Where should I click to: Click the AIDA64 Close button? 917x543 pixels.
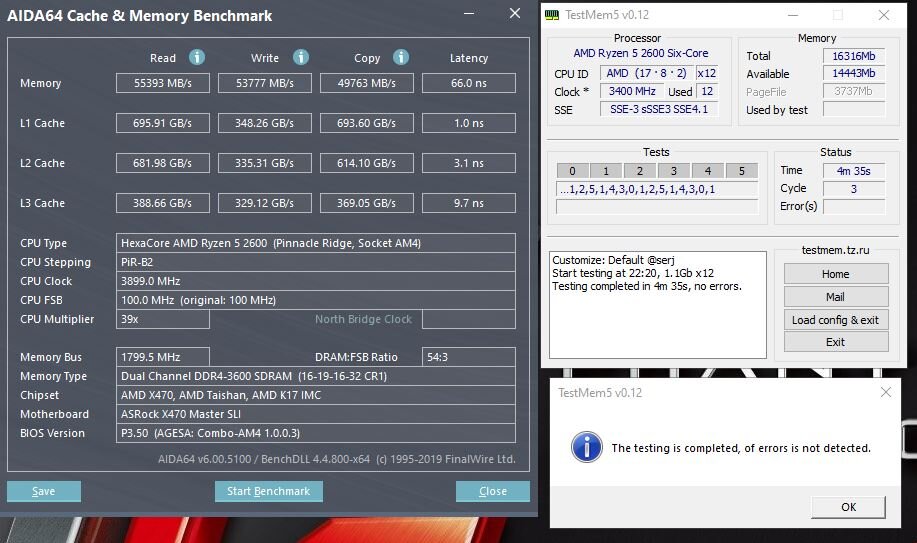pos(493,492)
